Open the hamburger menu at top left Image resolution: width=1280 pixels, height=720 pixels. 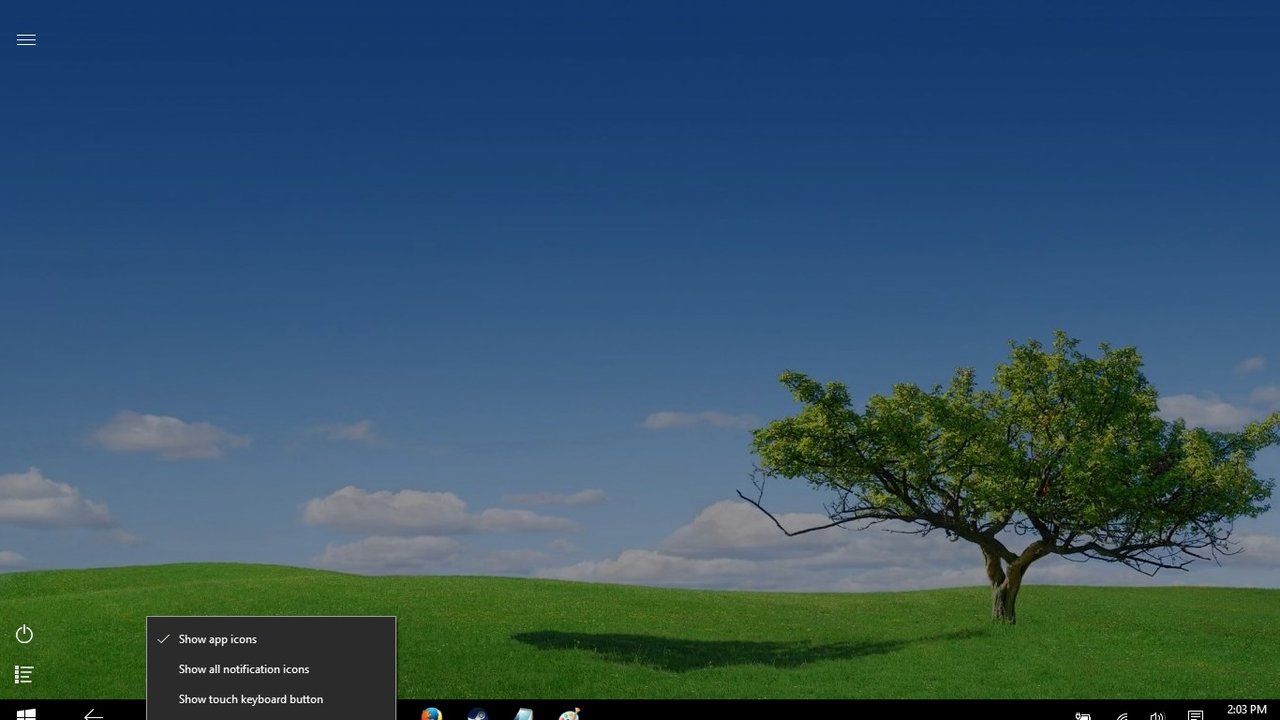pyautogui.click(x=26, y=40)
